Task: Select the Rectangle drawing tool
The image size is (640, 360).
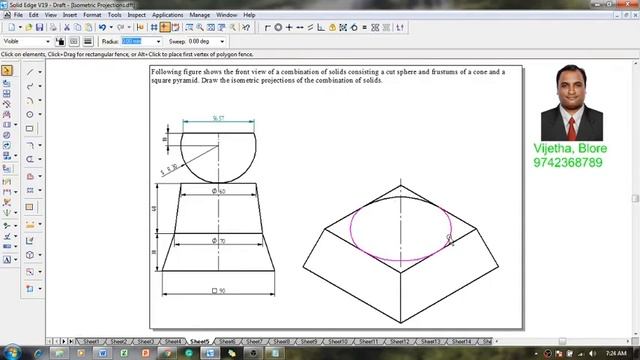Action: (30, 129)
